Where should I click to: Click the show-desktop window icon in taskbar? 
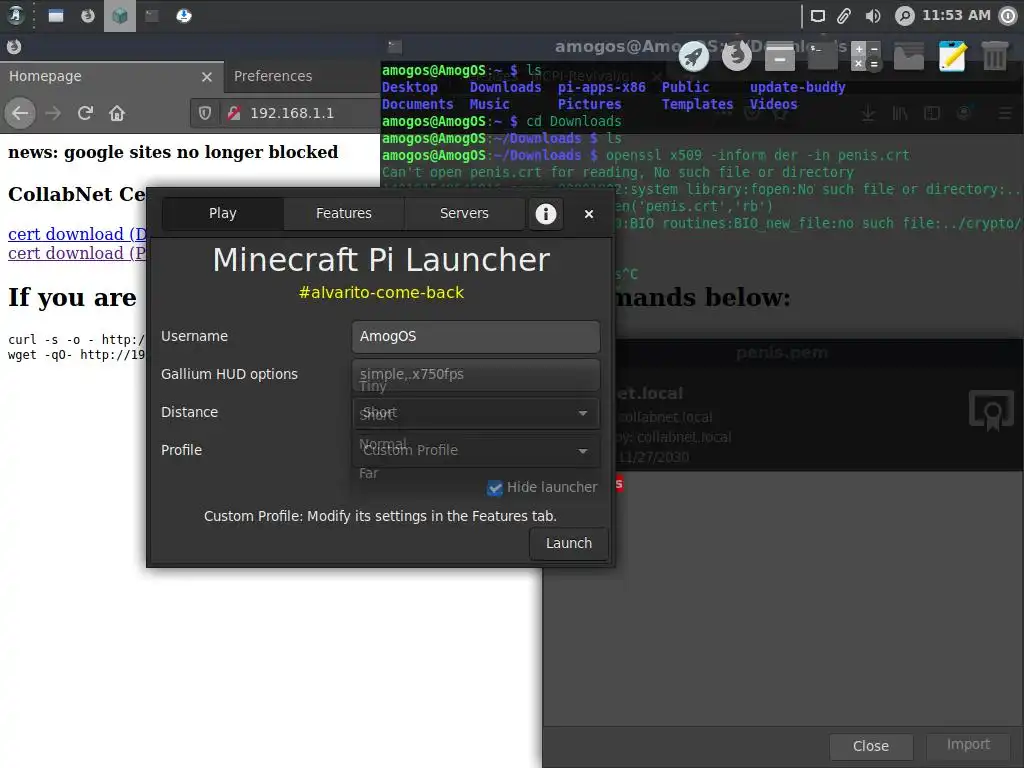56,16
